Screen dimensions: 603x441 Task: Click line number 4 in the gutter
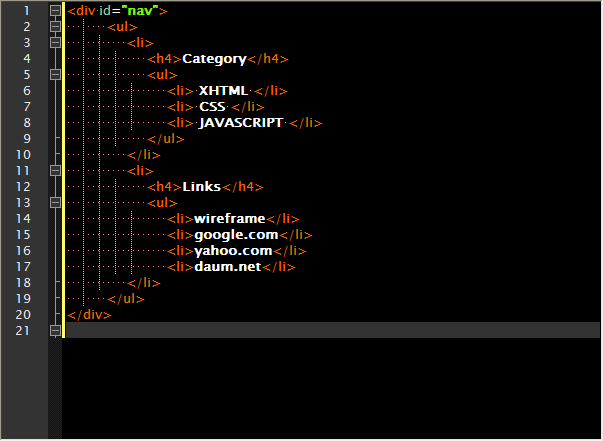tap(27, 58)
